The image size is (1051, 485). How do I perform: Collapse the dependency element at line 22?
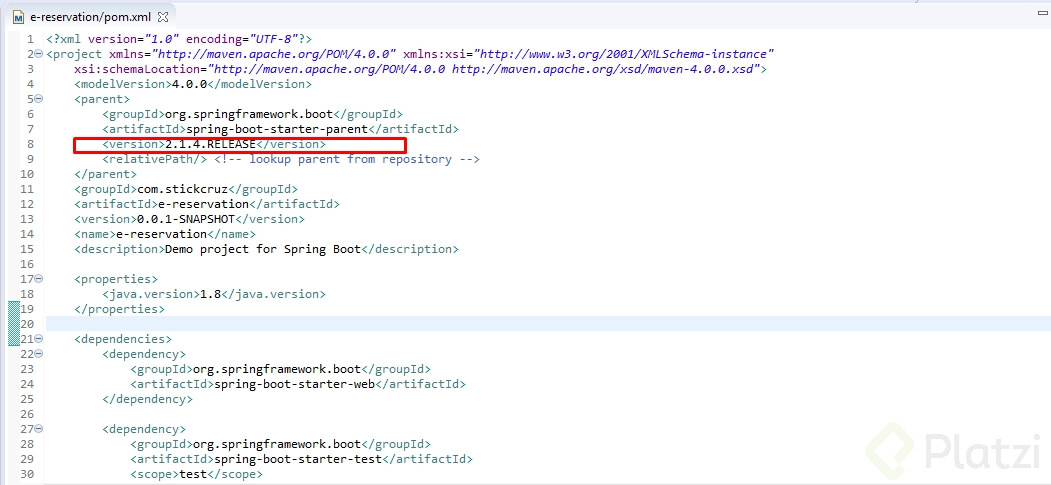pyautogui.click(x=39, y=354)
